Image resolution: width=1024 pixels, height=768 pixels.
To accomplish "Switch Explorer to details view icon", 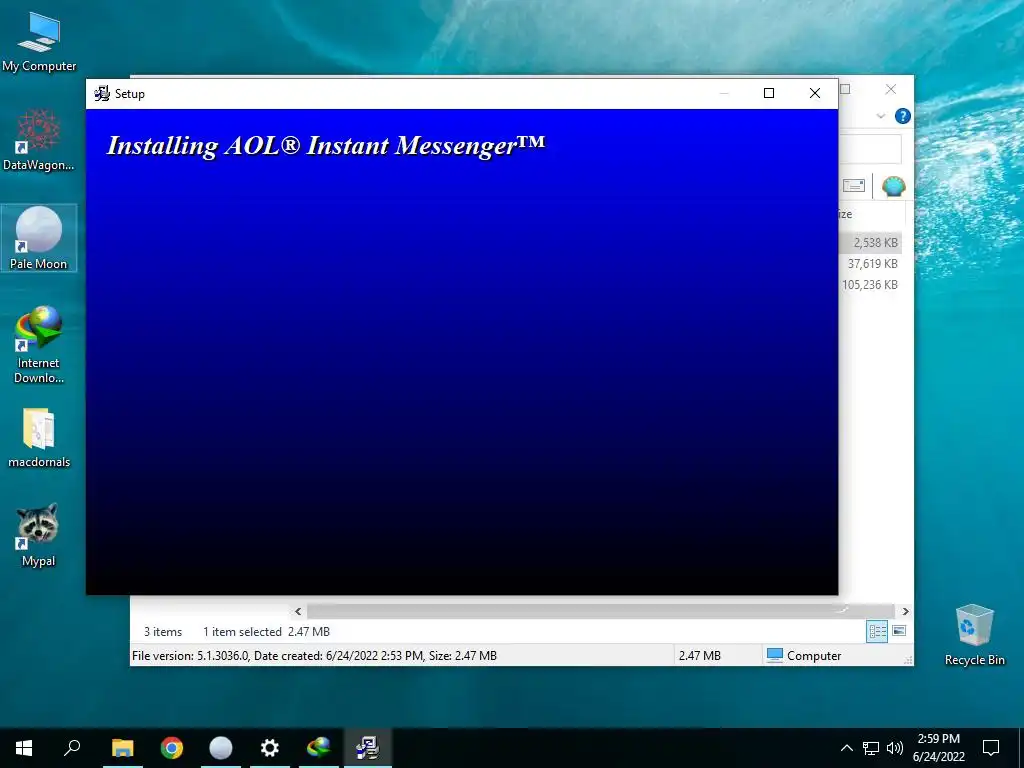I will [877, 632].
